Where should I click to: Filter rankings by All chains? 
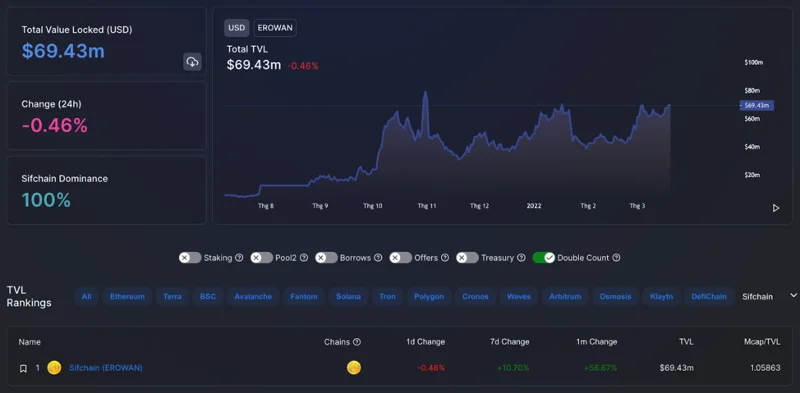[x=86, y=297]
